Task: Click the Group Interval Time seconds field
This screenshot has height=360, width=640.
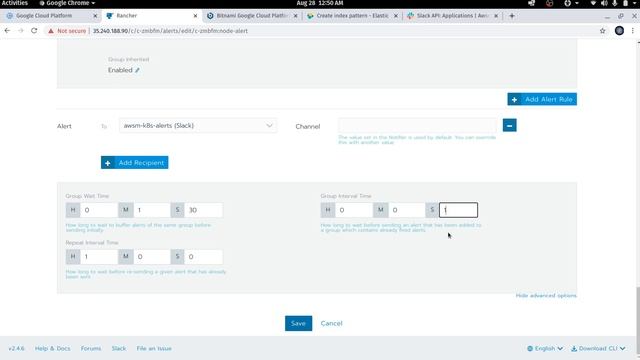Action: pos(458,210)
